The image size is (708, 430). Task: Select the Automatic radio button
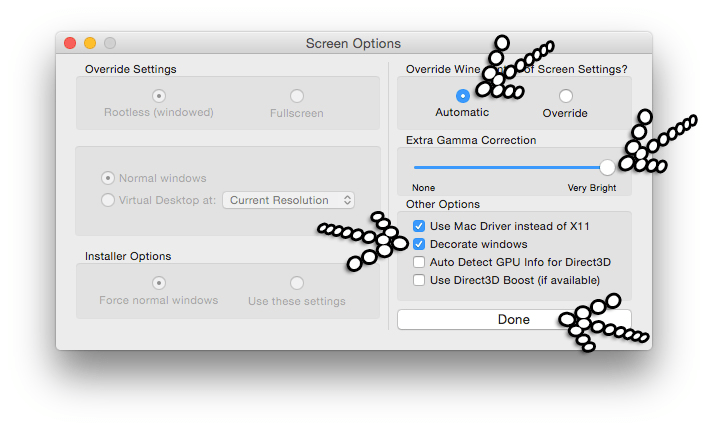[462, 96]
